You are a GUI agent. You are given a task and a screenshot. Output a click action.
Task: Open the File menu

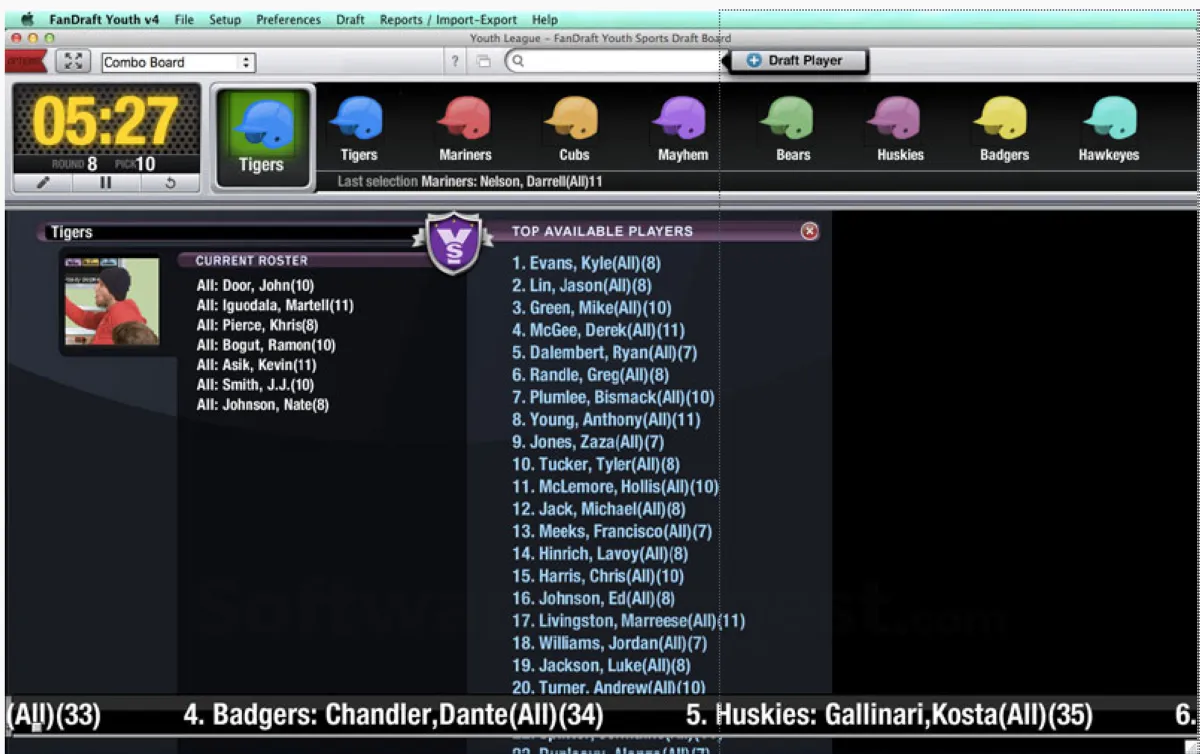point(184,19)
